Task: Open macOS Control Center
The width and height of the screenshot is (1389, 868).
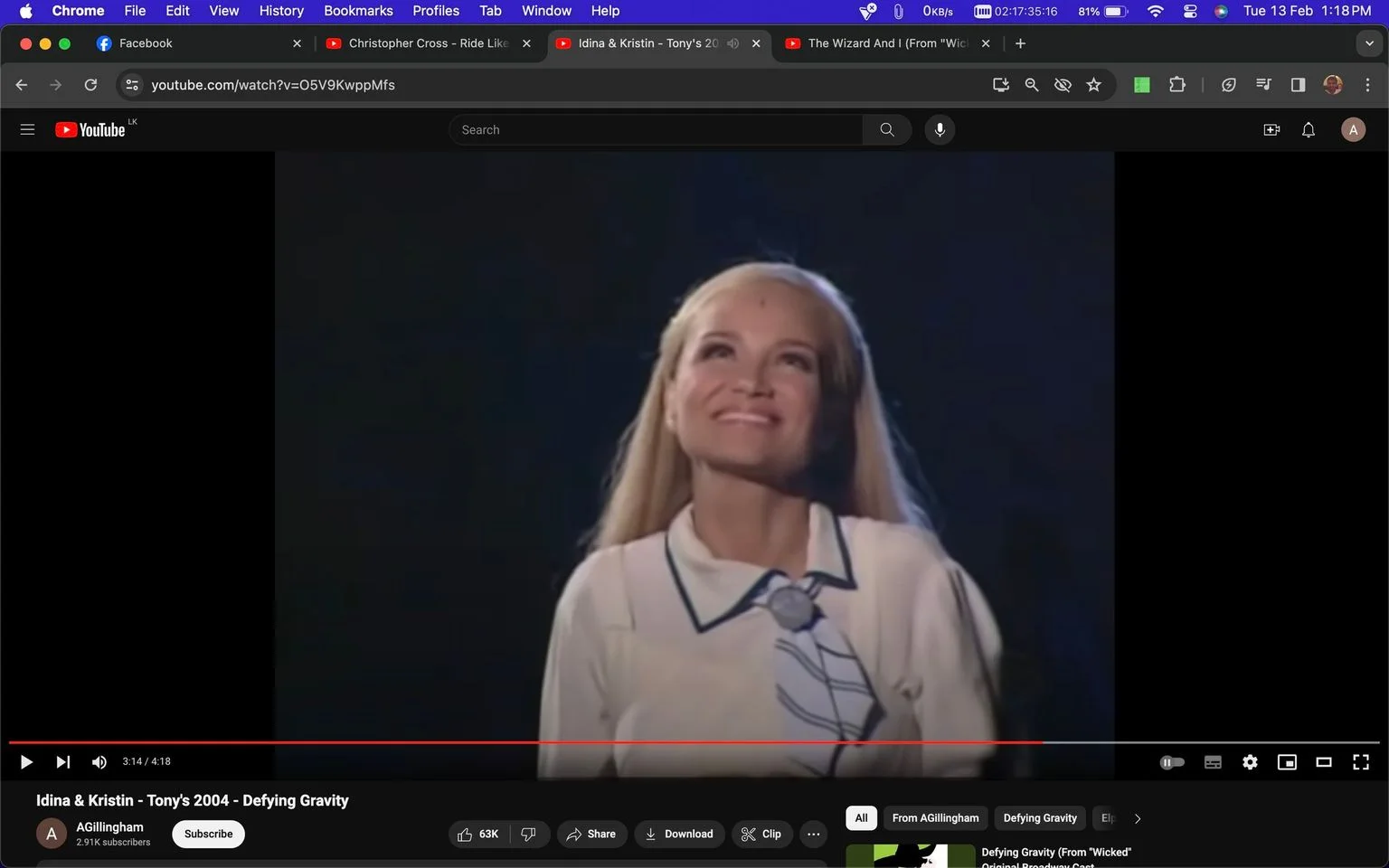Action: pos(1190,11)
